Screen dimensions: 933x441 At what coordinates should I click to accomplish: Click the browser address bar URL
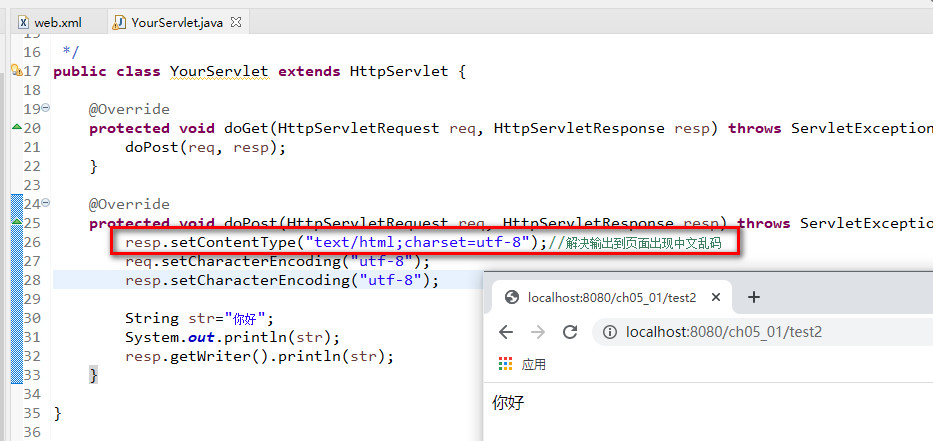[724, 332]
